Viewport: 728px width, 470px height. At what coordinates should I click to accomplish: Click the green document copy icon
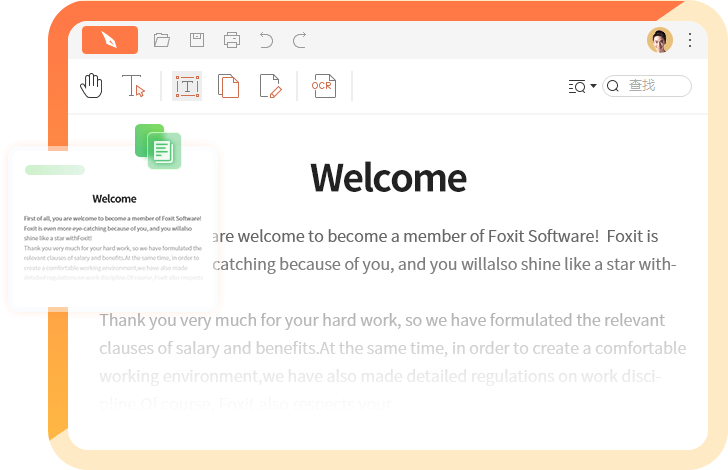tap(158, 146)
